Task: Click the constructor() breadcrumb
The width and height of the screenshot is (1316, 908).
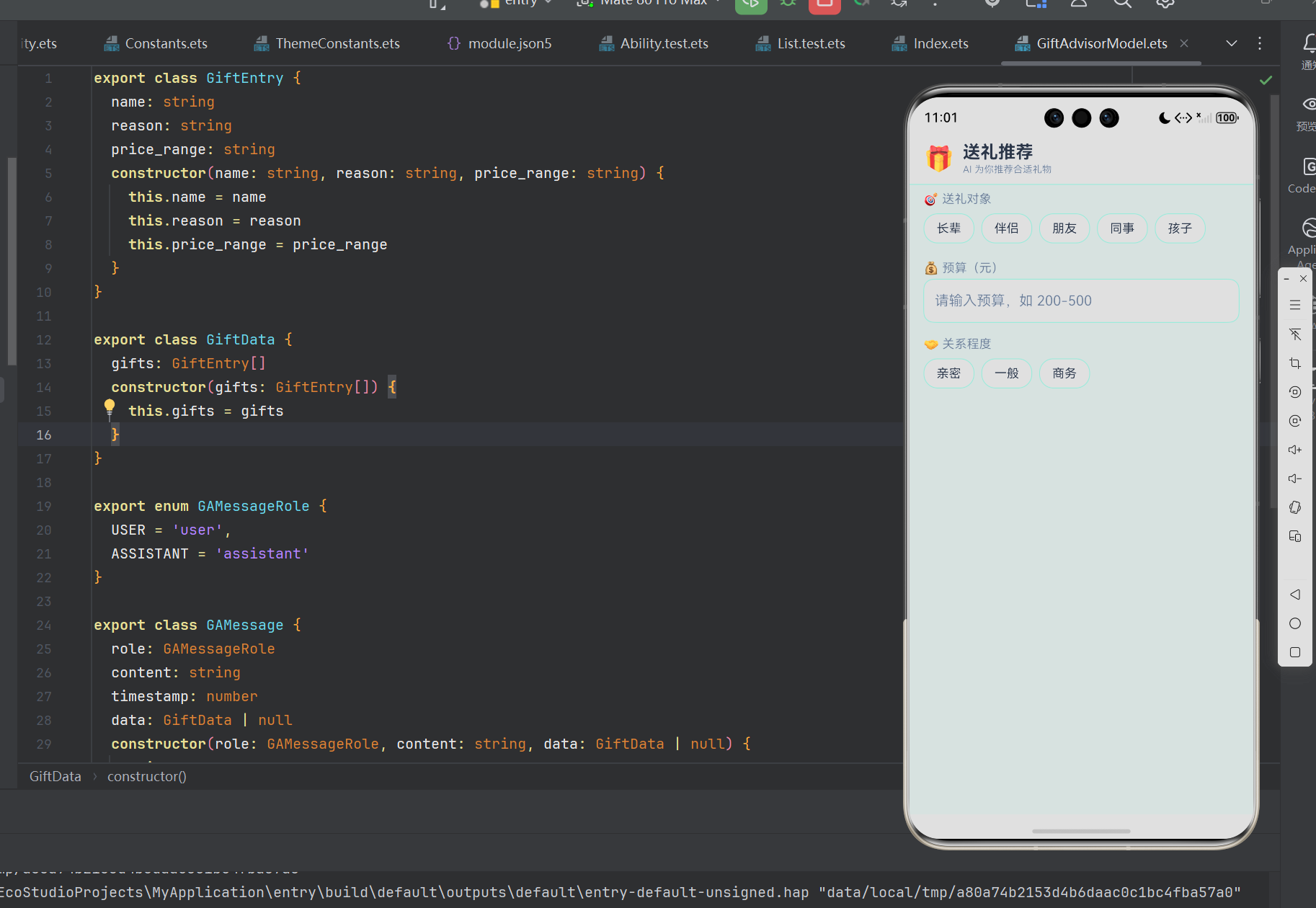Action: click(x=147, y=776)
